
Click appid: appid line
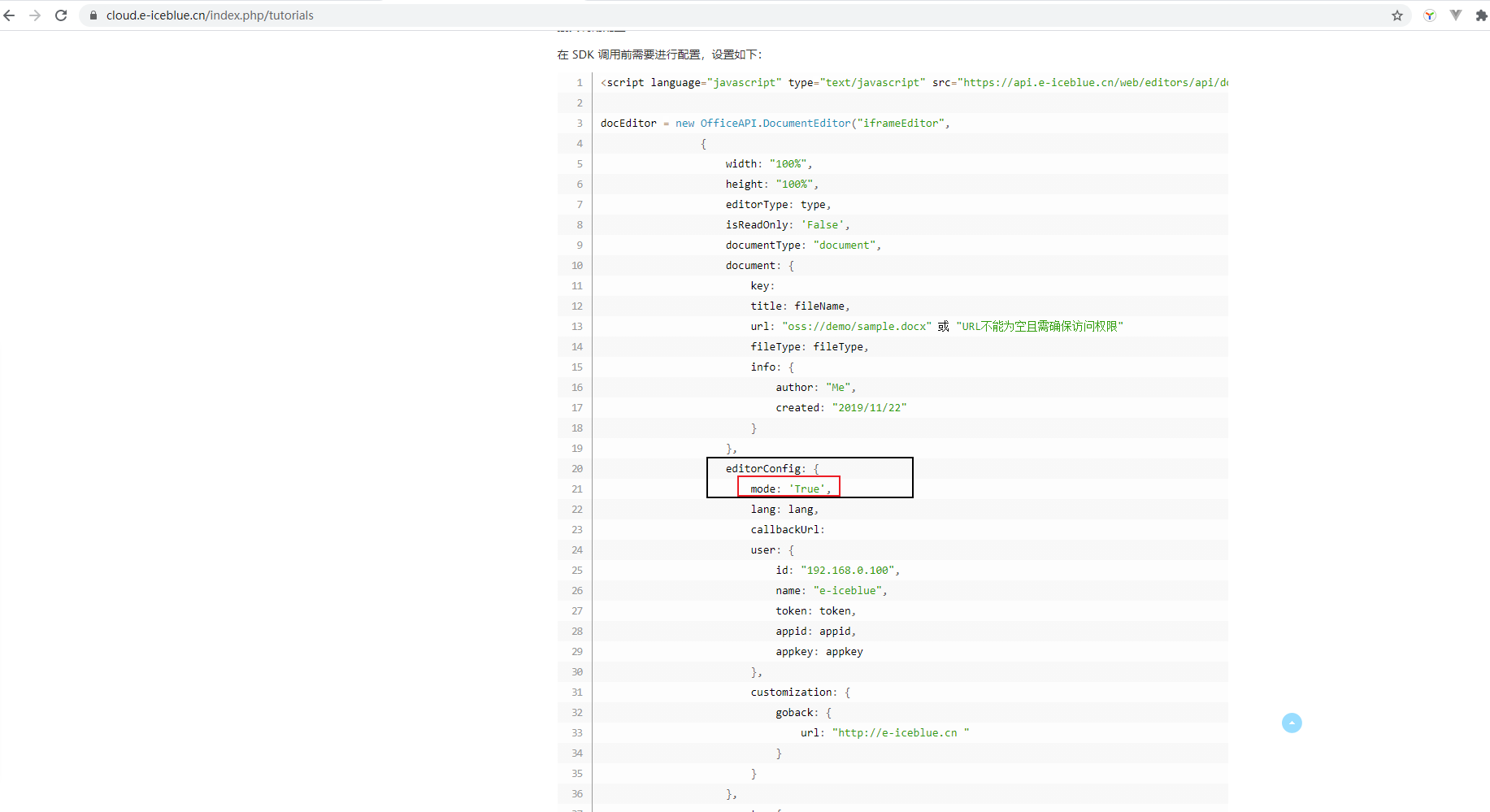click(816, 632)
